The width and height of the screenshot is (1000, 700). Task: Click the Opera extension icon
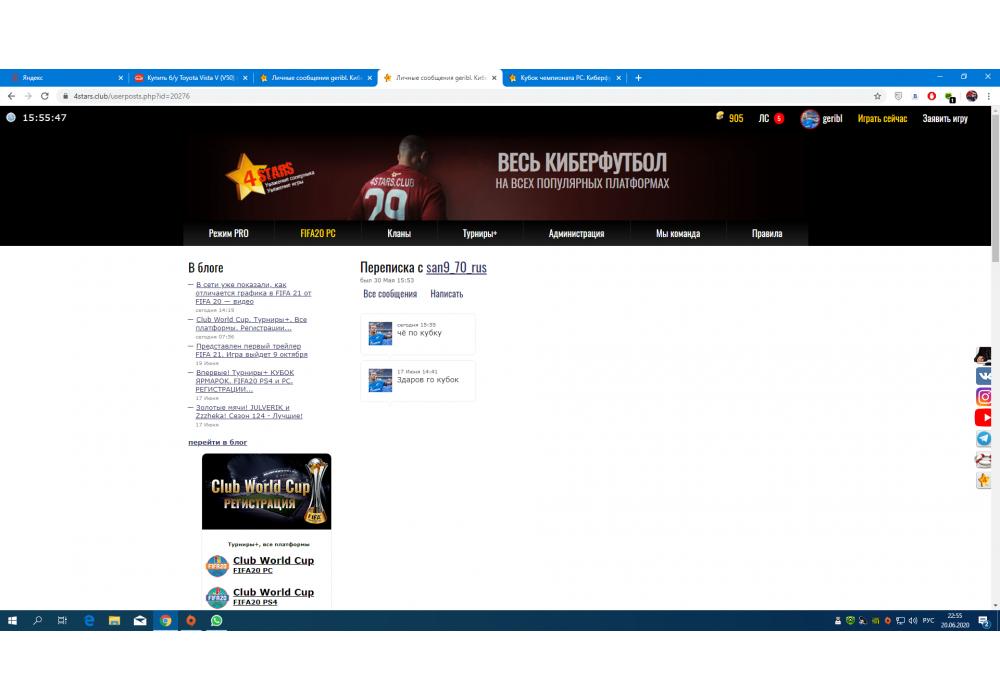click(x=932, y=96)
